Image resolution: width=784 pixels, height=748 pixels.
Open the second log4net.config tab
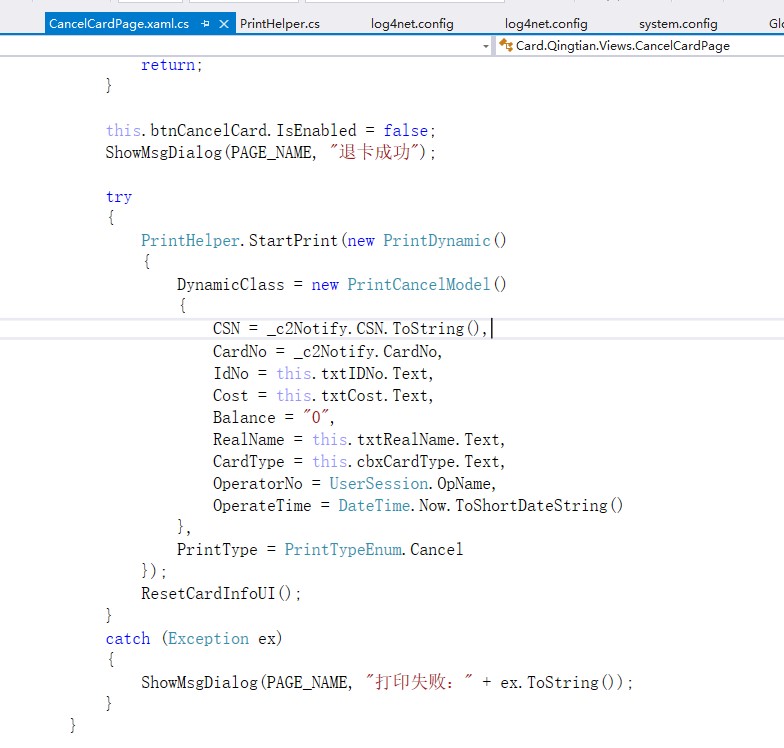click(x=546, y=24)
